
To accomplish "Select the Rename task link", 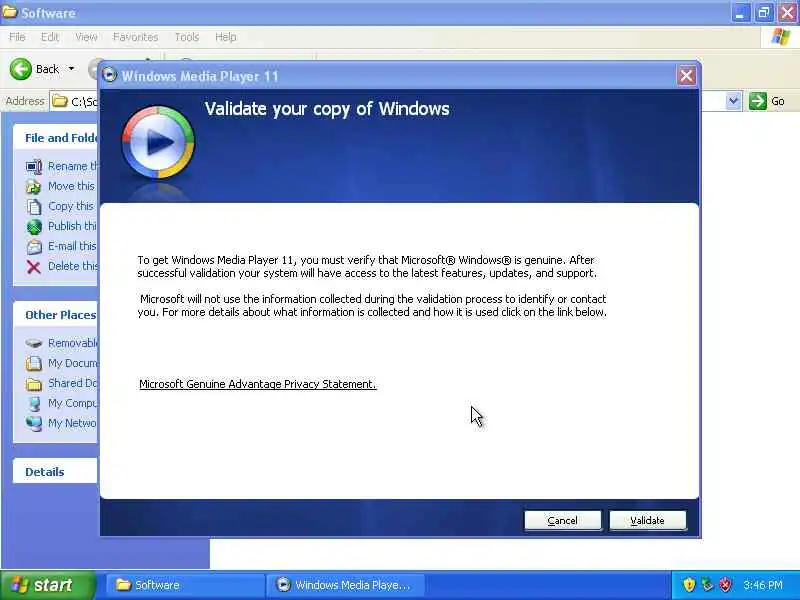I will coord(72,166).
